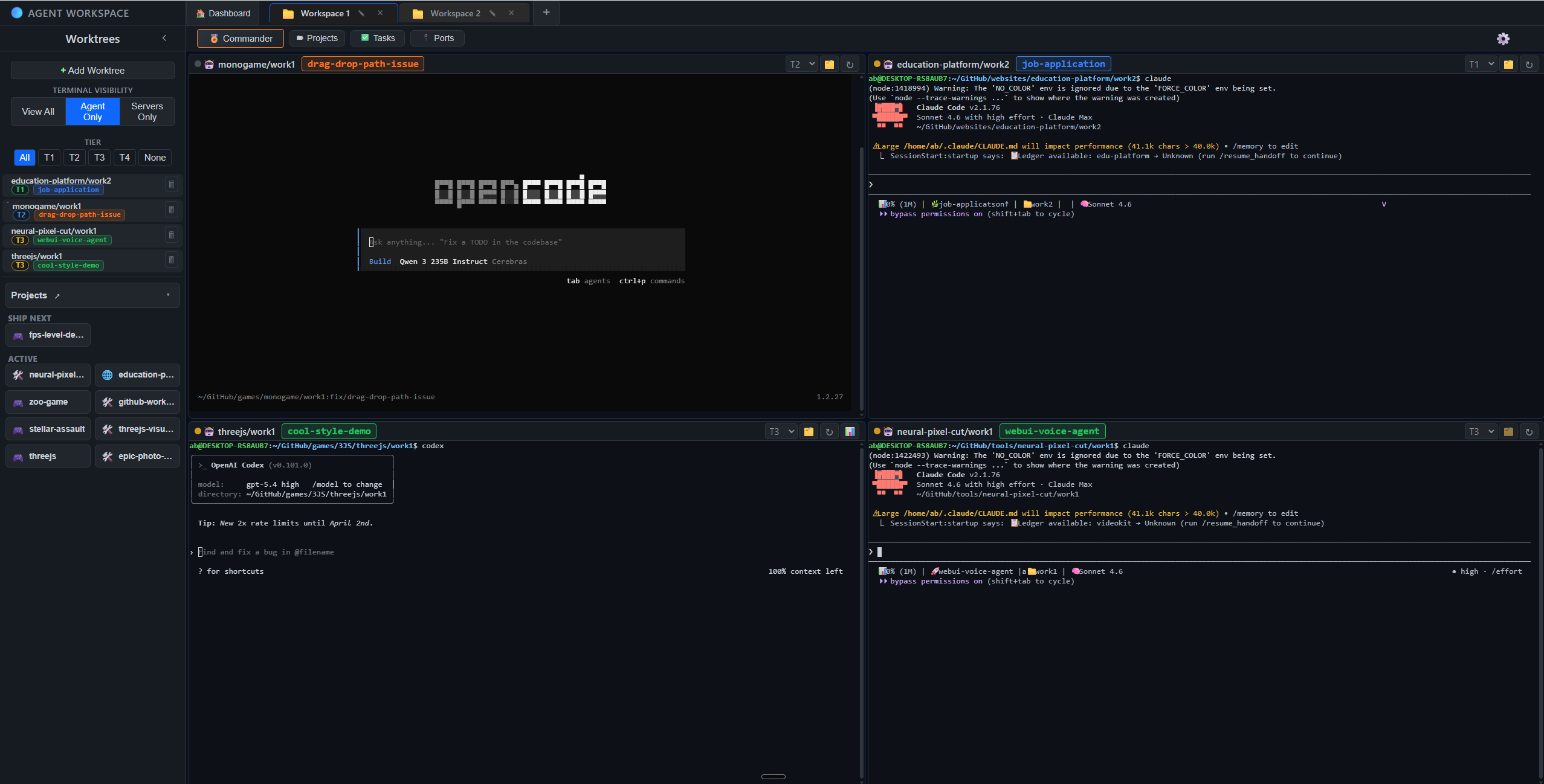Click the edit pencil on Workspace 1 tab

[x=361, y=13]
